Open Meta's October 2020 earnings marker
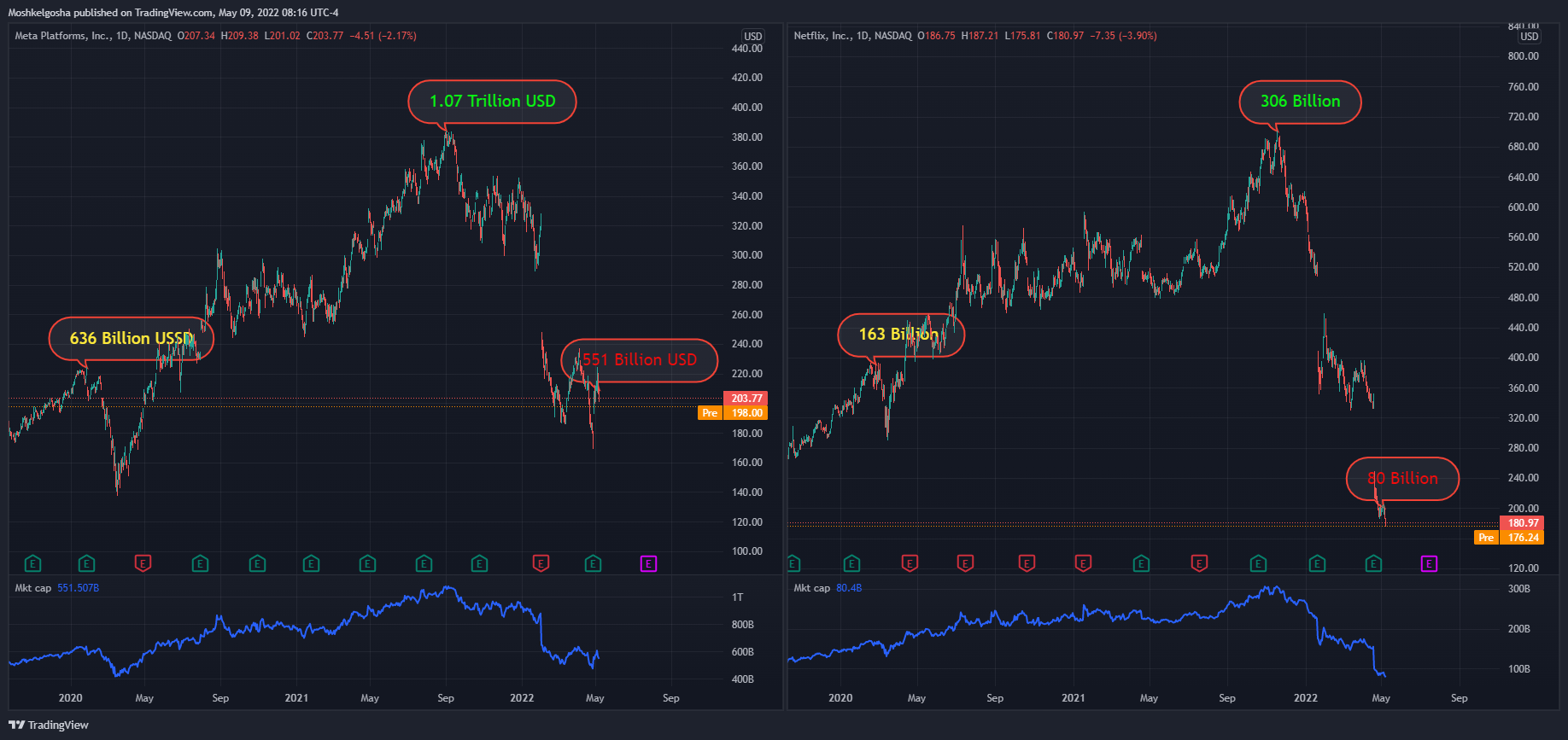This screenshot has width=1568, height=740. pos(257,563)
